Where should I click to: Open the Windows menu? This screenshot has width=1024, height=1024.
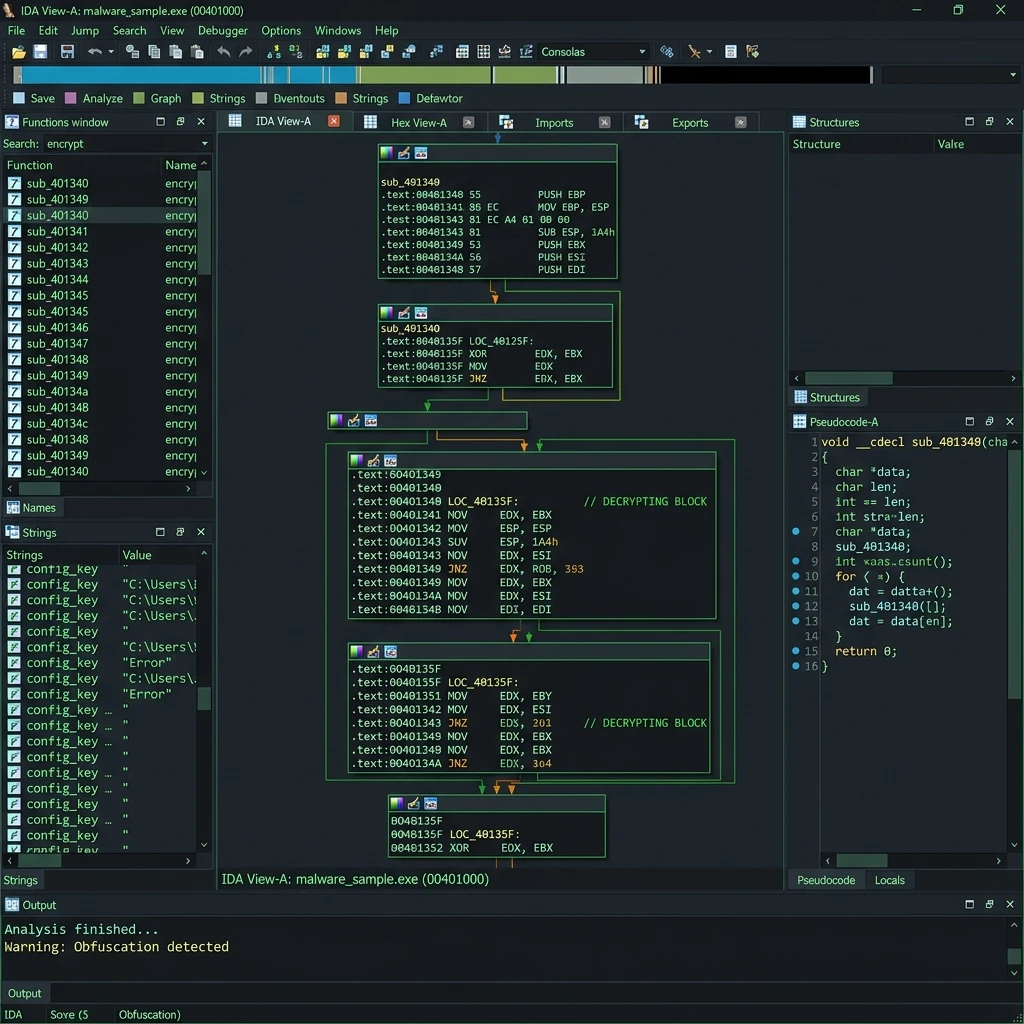(338, 31)
